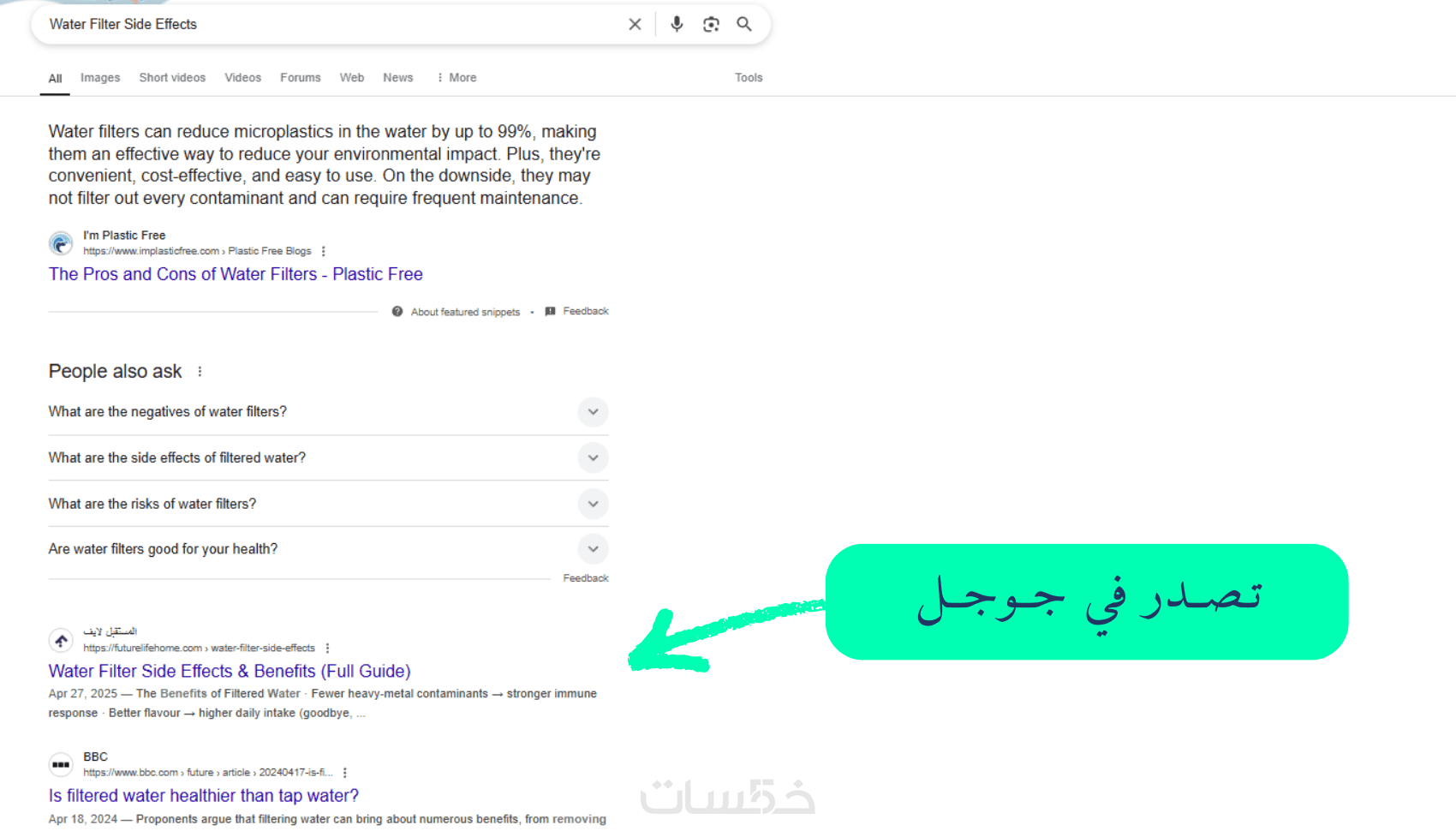Click the 'Apr 27, 2025' result date

point(83,694)
